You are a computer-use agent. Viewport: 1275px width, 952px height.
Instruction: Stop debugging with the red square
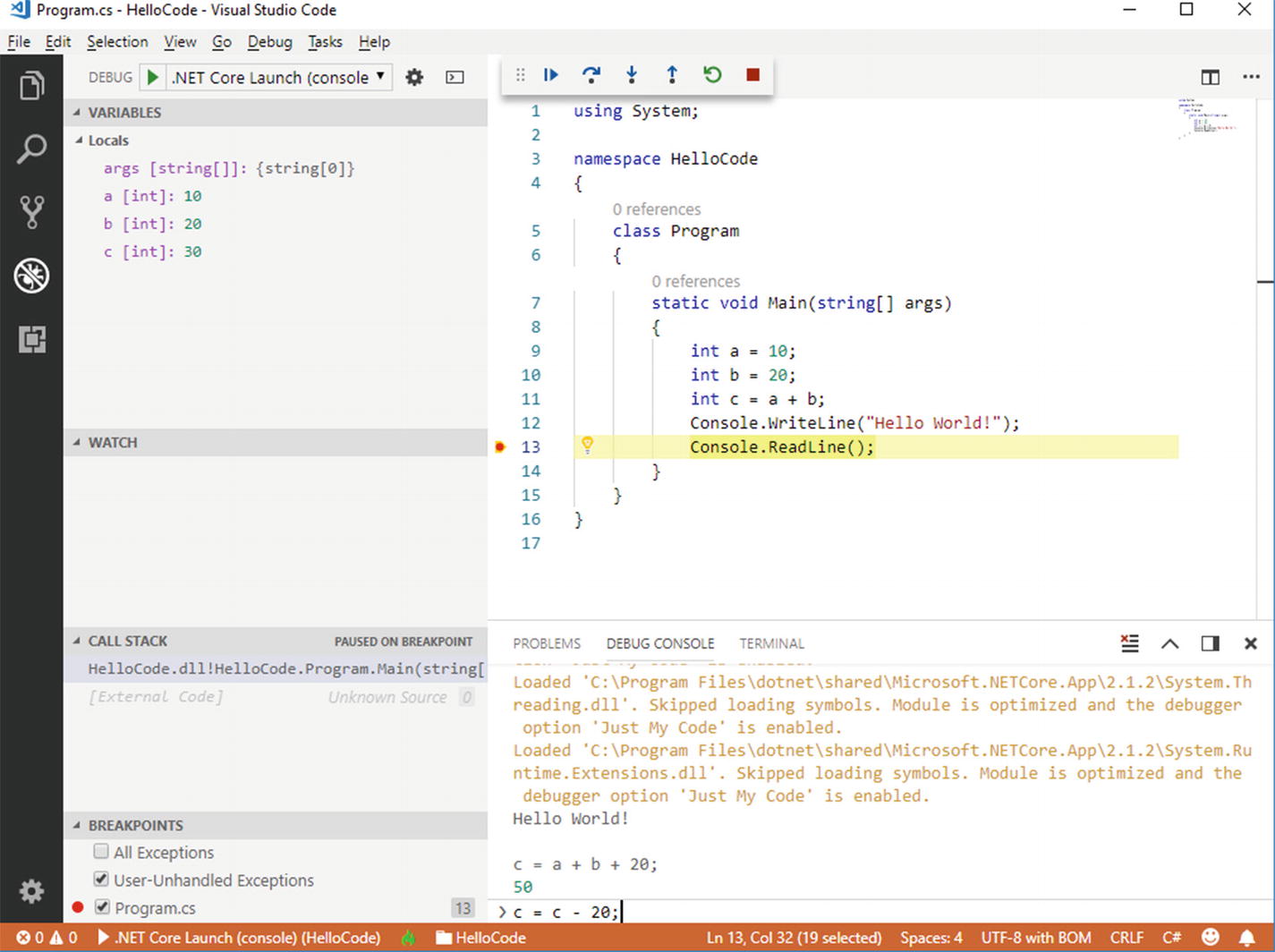752,75
